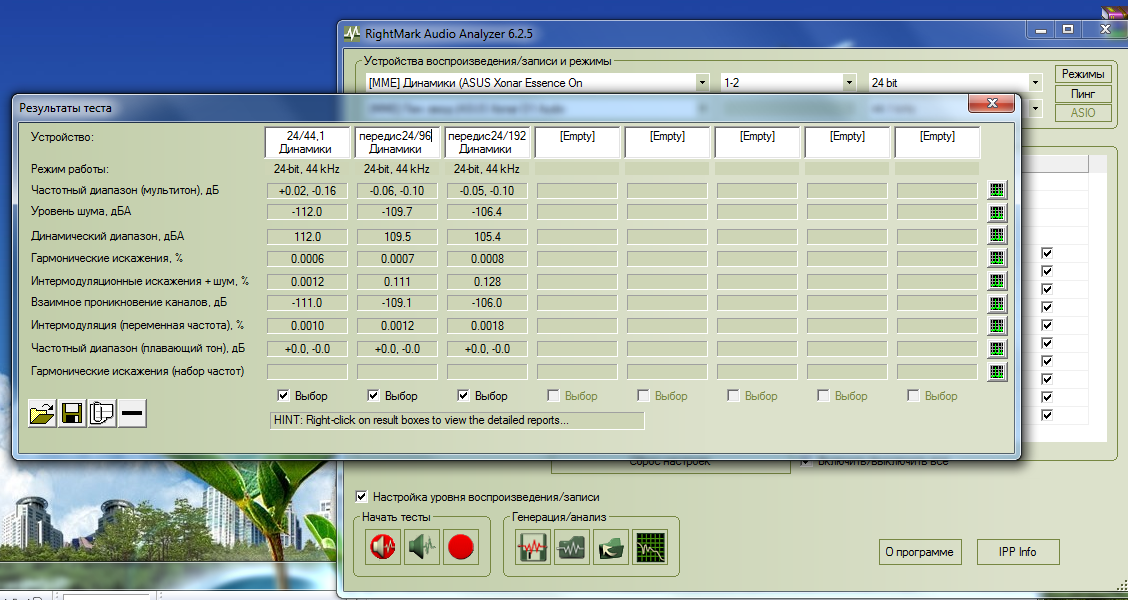1128x600 pixels.
Task: Click the copy/report pages icon
Action: (101, 414)
